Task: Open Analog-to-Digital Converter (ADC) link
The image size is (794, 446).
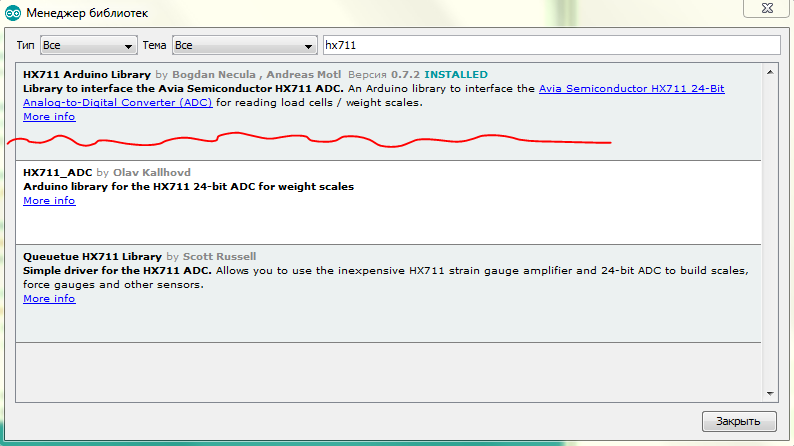Action: [117, 103]
